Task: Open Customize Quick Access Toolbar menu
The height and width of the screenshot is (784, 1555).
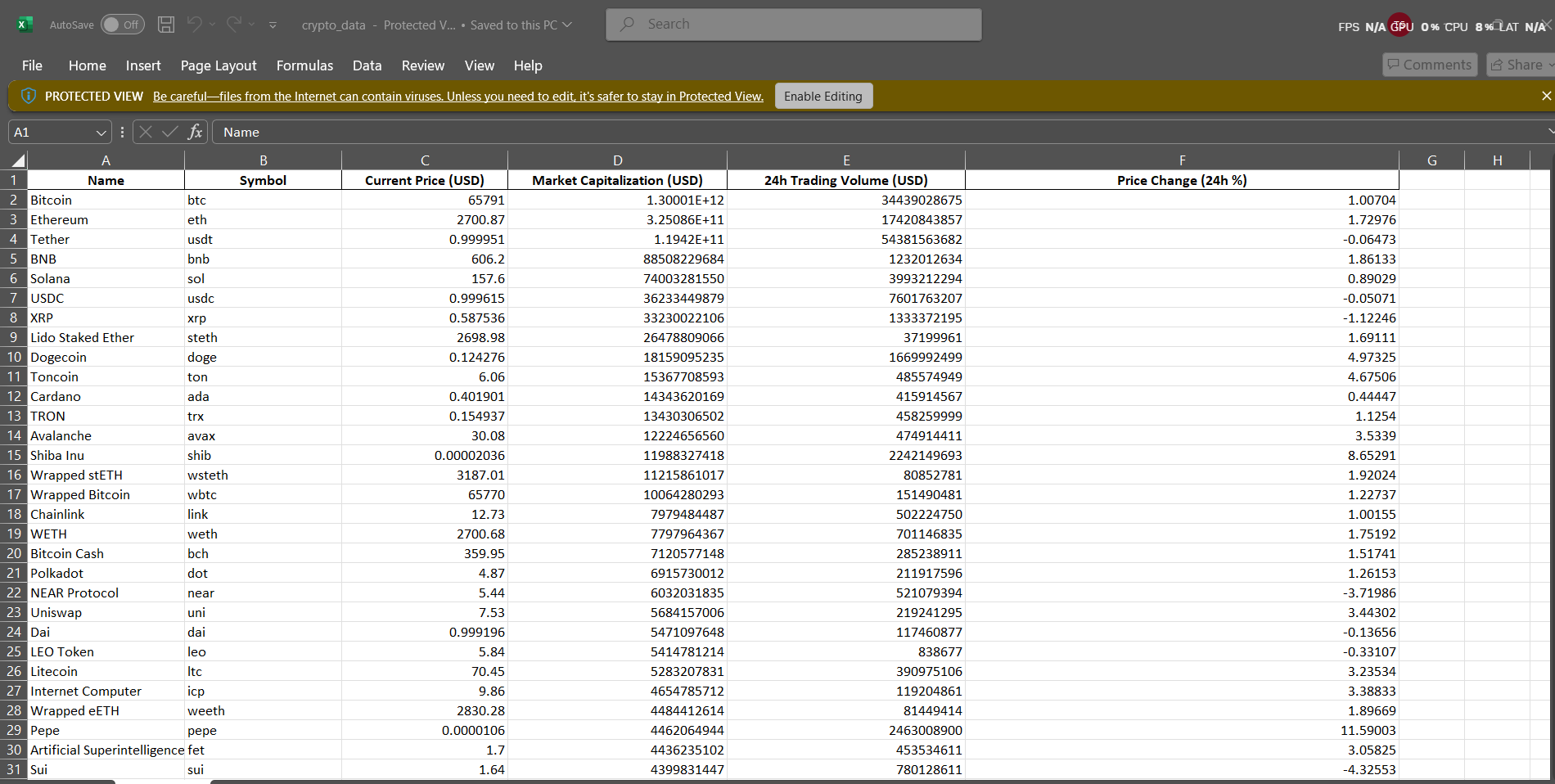Action: tap(273, 25)
